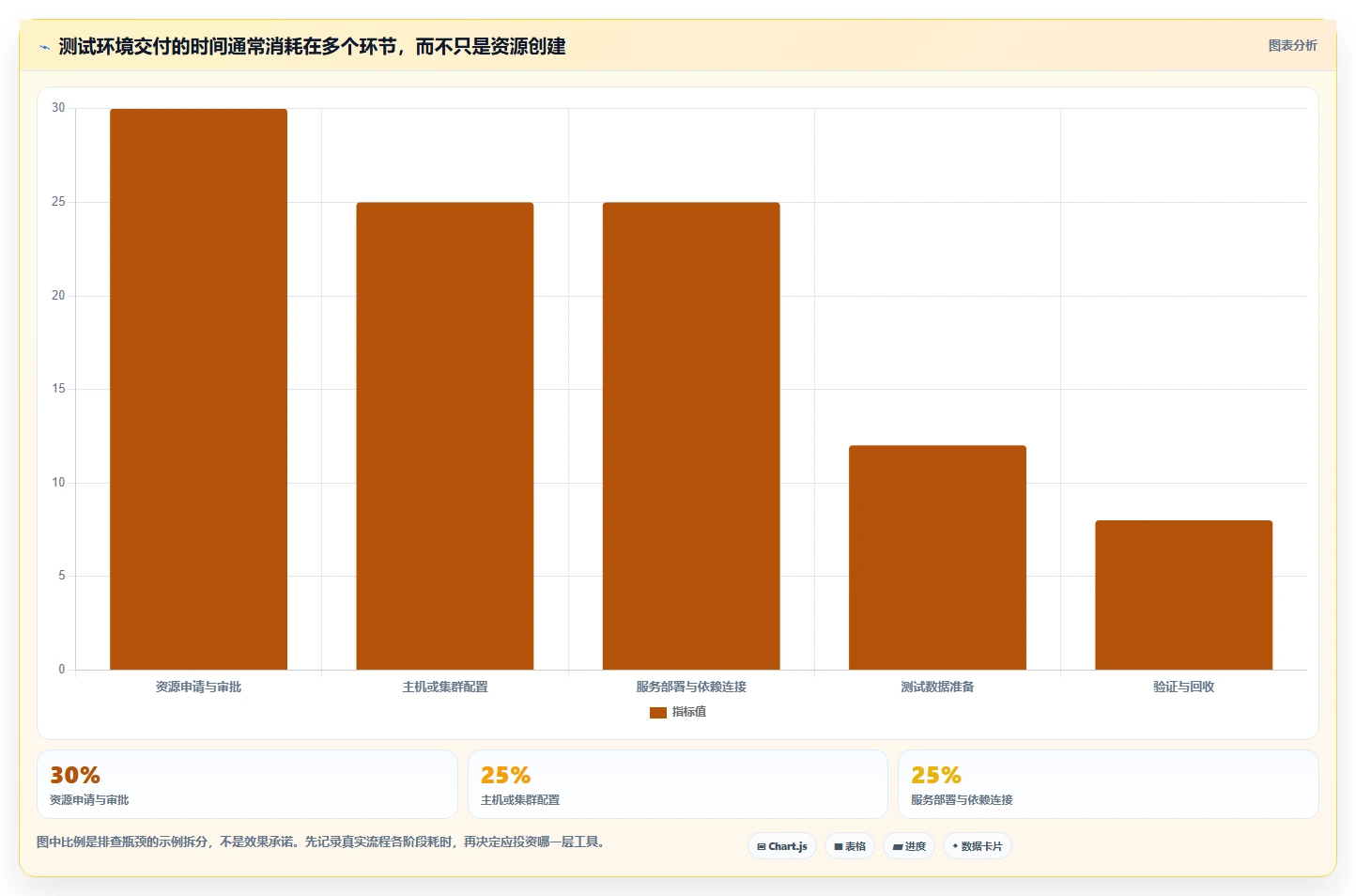Click the 验证与回收 x-axis label

click(1184, 687)
